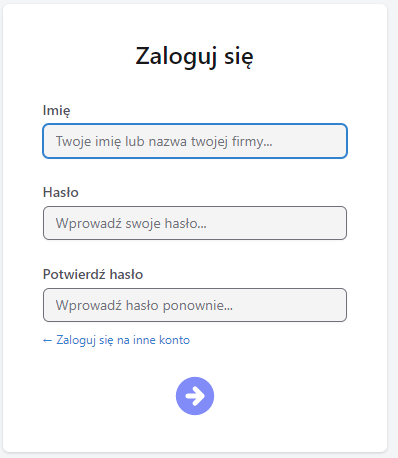Click the placeholder Twoje imię lub nazwa twojej firmy
The image size is (398, 458).
(x=164, y=141)
